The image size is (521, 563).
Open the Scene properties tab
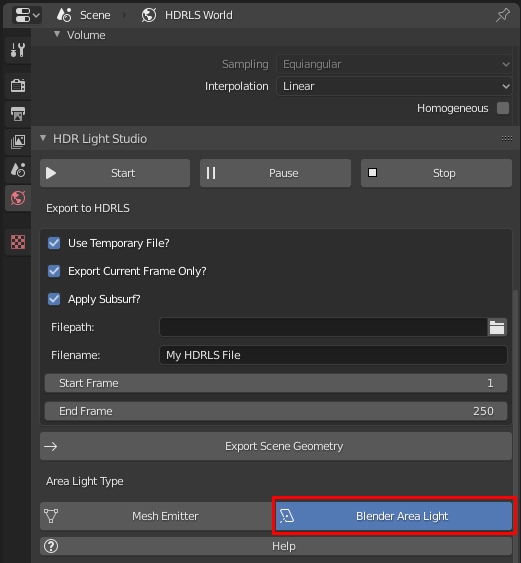click(x=18, y=170)
